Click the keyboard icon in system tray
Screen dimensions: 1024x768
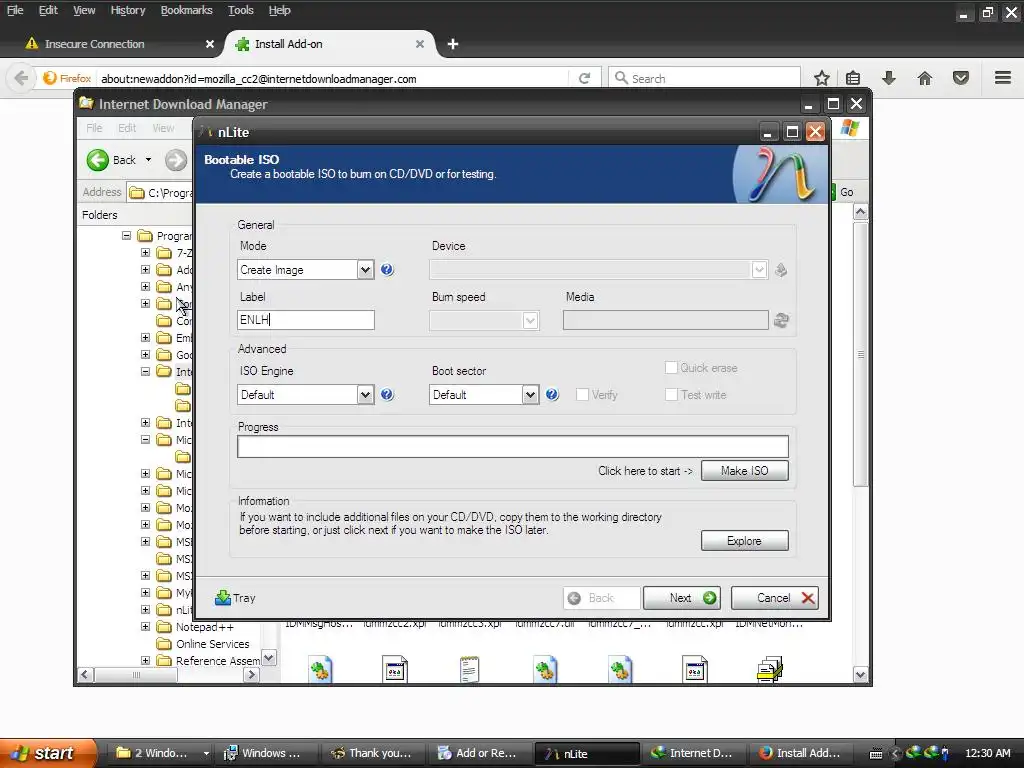tap(876, 754)
